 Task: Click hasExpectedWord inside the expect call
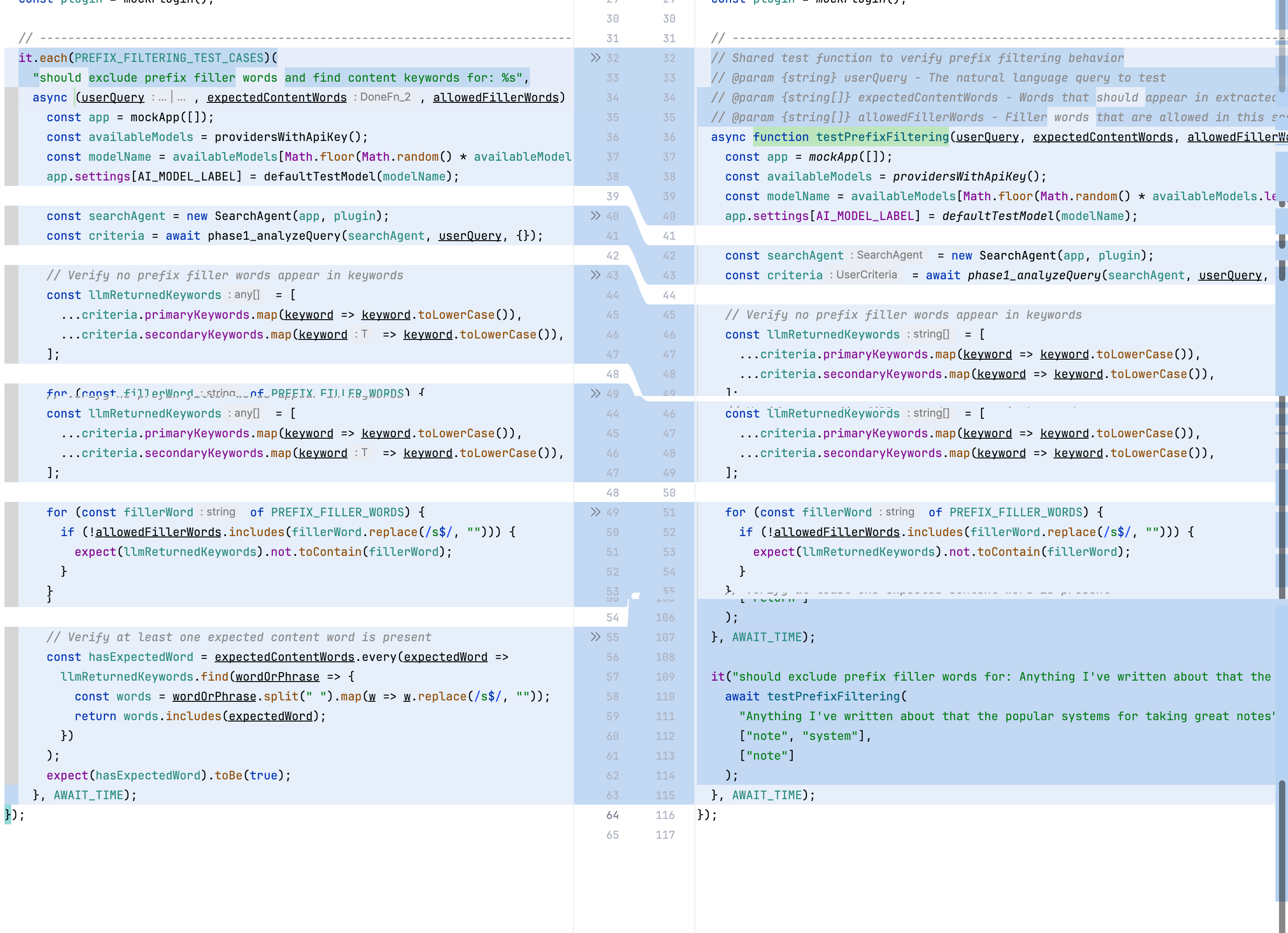pos(148,775)
